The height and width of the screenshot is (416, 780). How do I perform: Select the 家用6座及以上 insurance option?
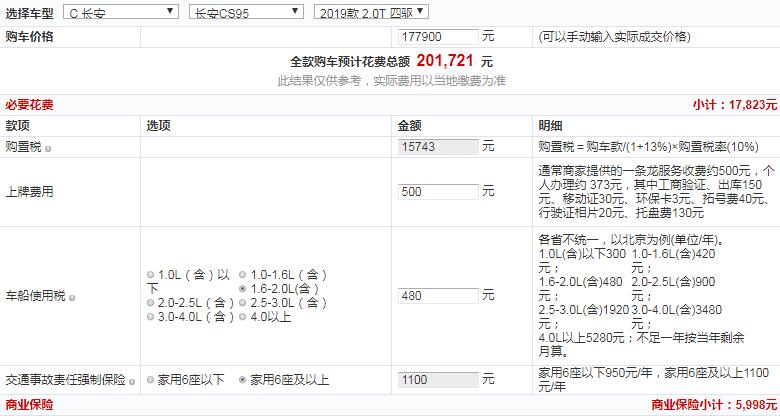click(242, 380)
